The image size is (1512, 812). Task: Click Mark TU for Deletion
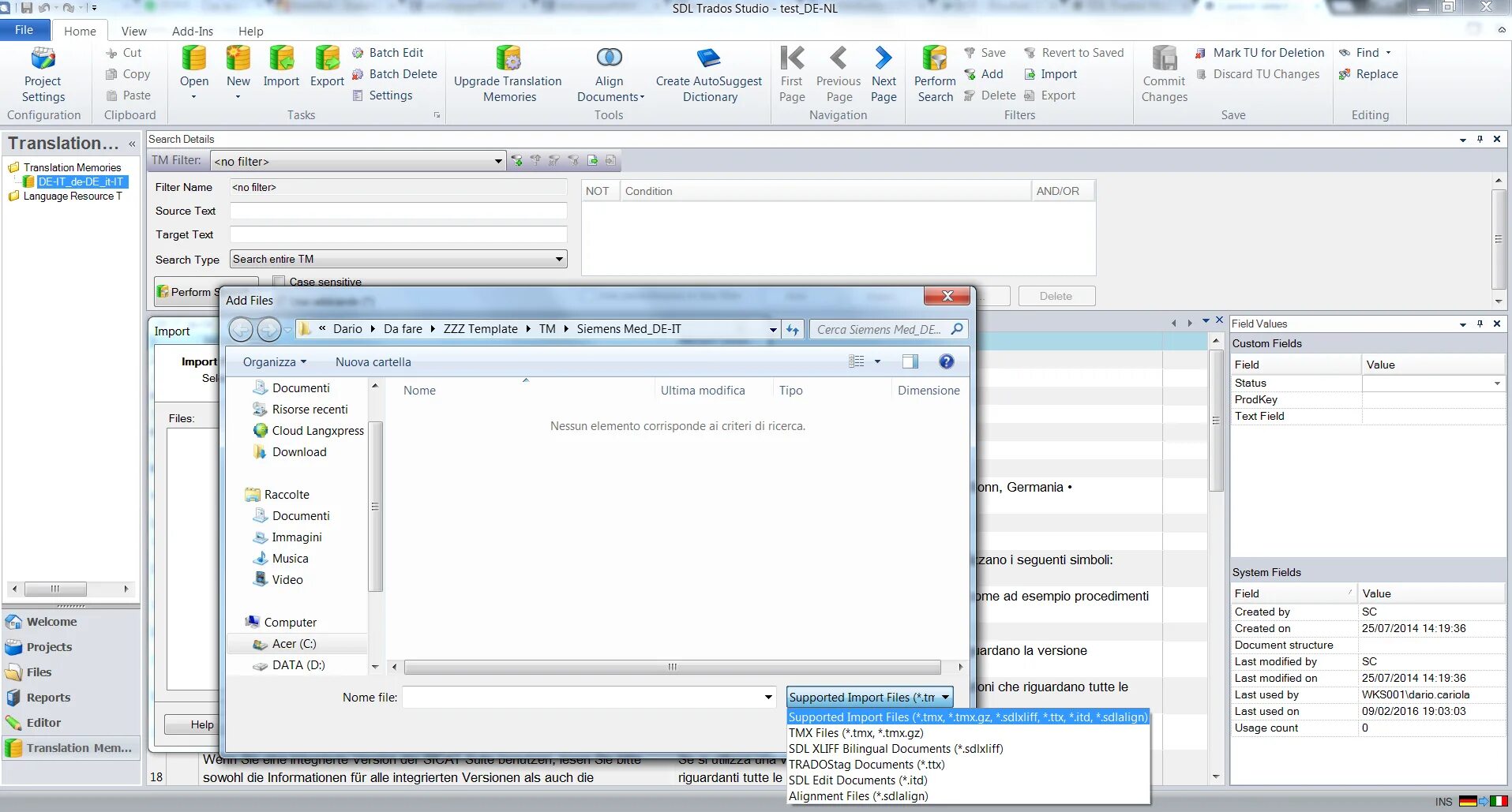1259,53
